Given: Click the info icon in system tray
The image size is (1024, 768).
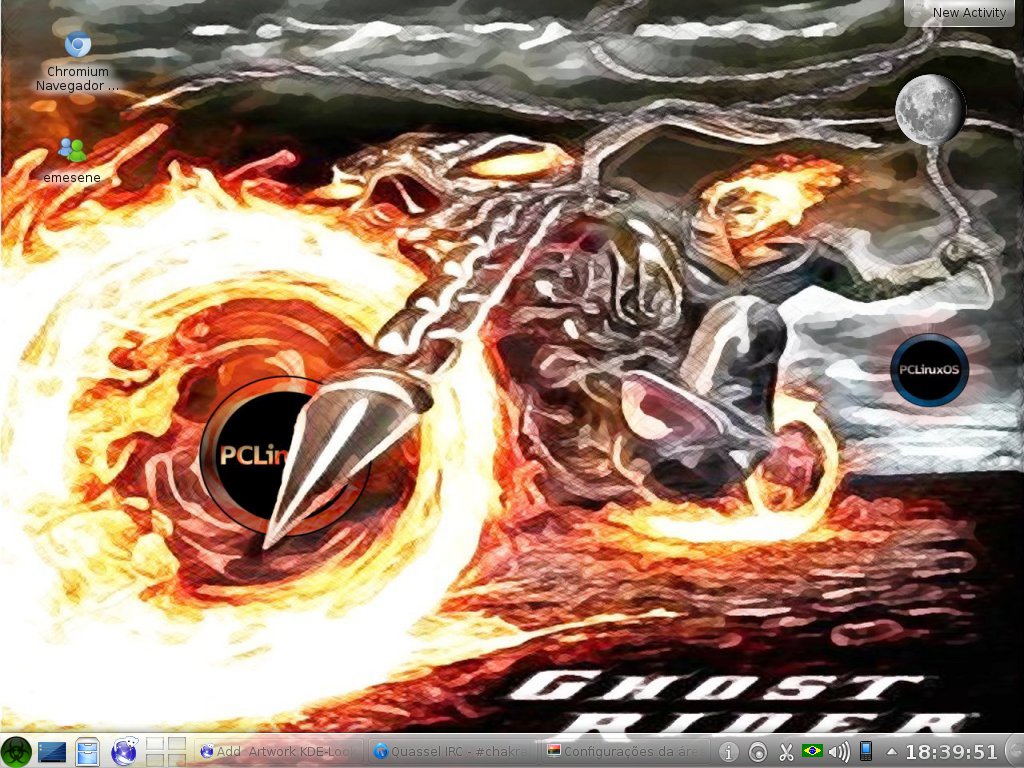Looking at the screenshot, I should coord(728,752).
